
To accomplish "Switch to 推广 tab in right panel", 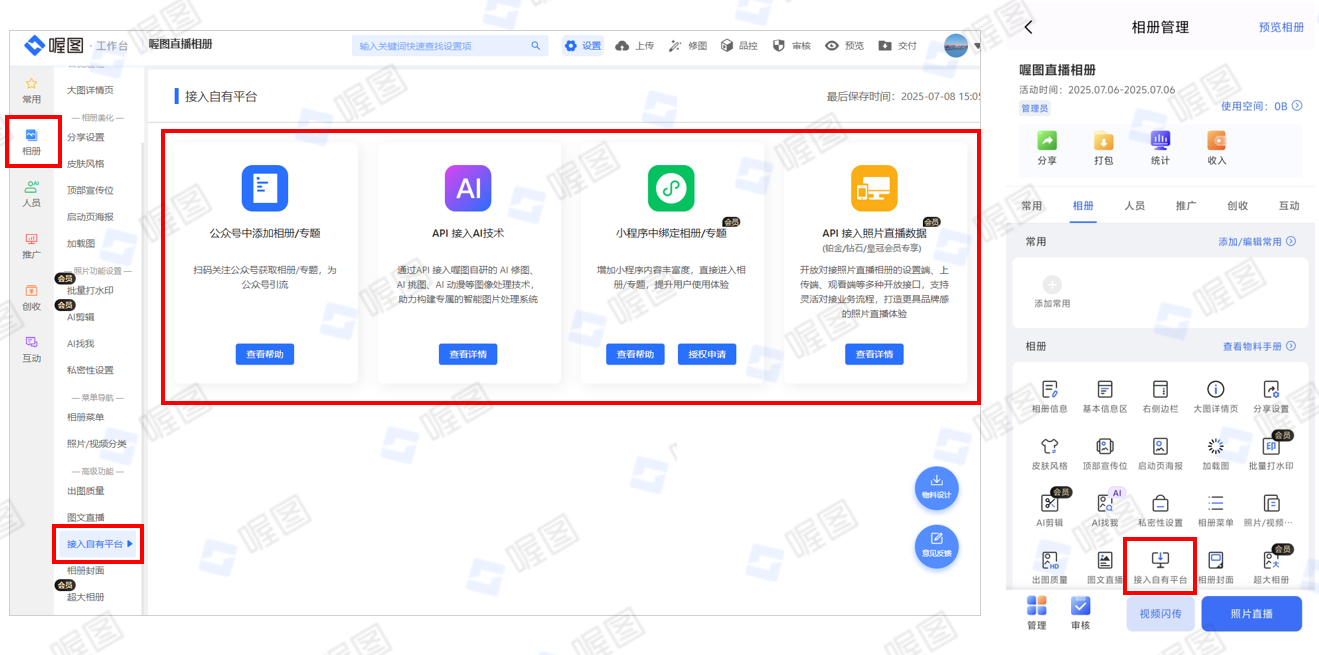I will [1186, 205].
